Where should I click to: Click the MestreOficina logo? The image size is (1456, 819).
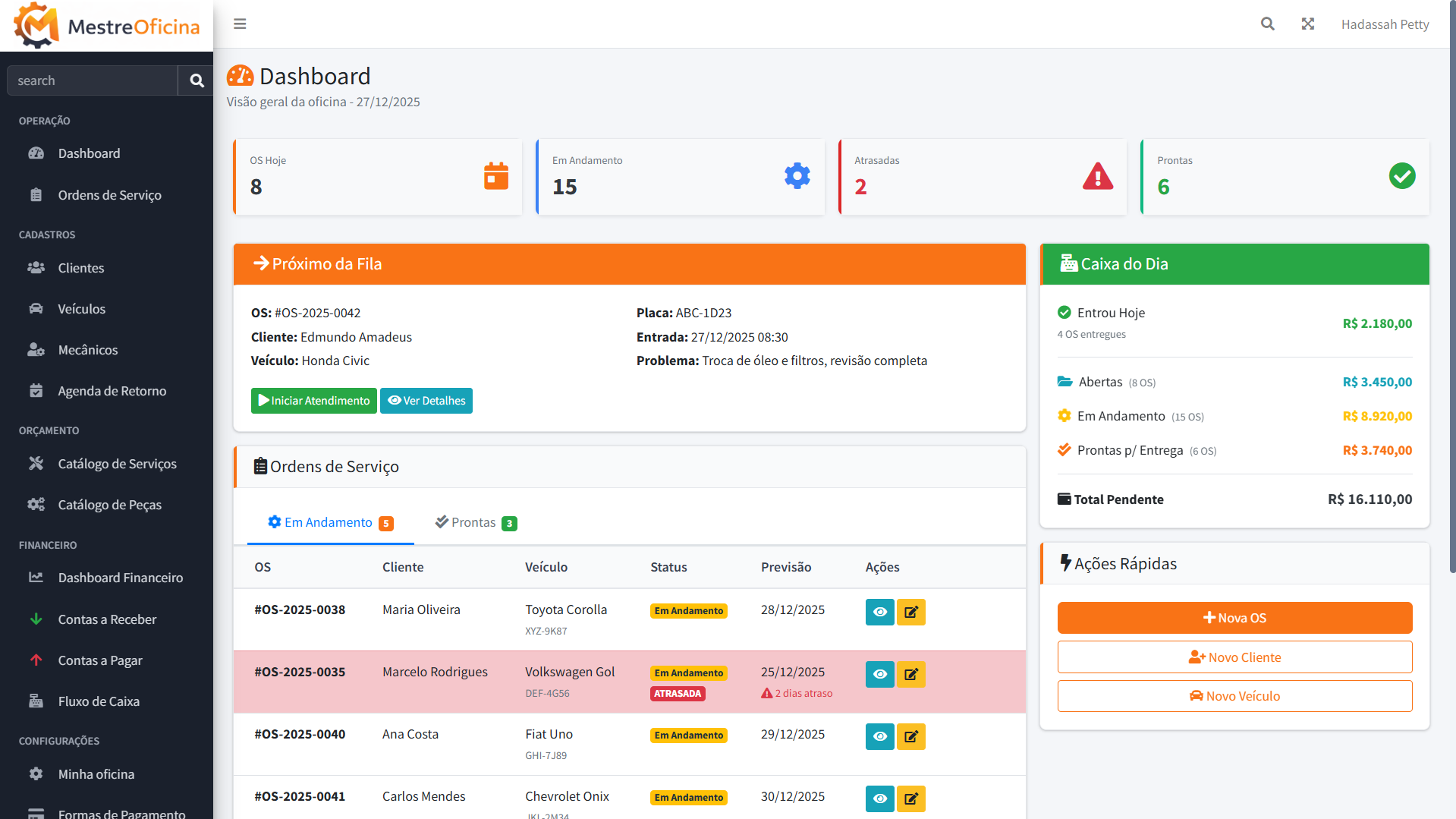point(106,26)
